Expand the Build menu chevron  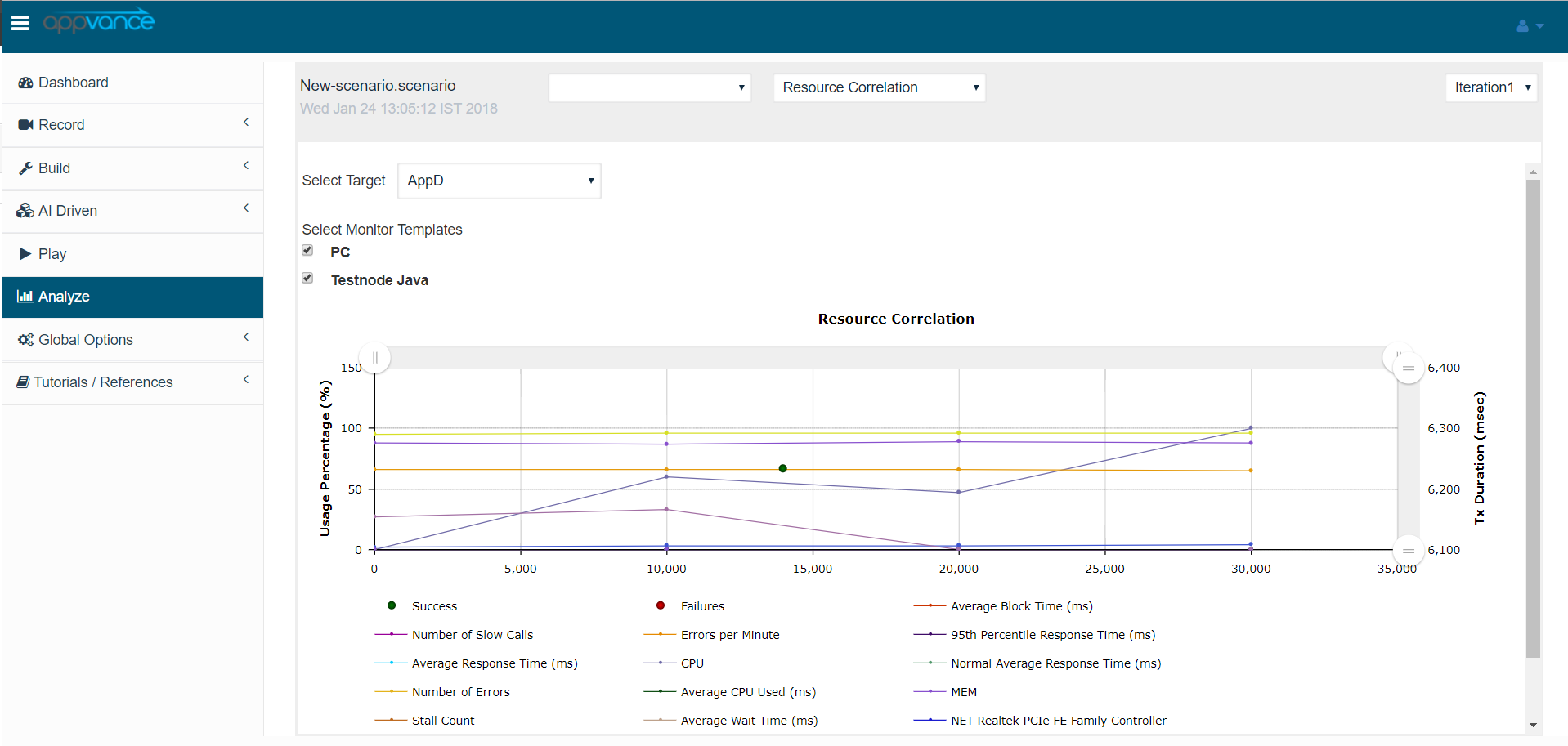pos(246,166)
